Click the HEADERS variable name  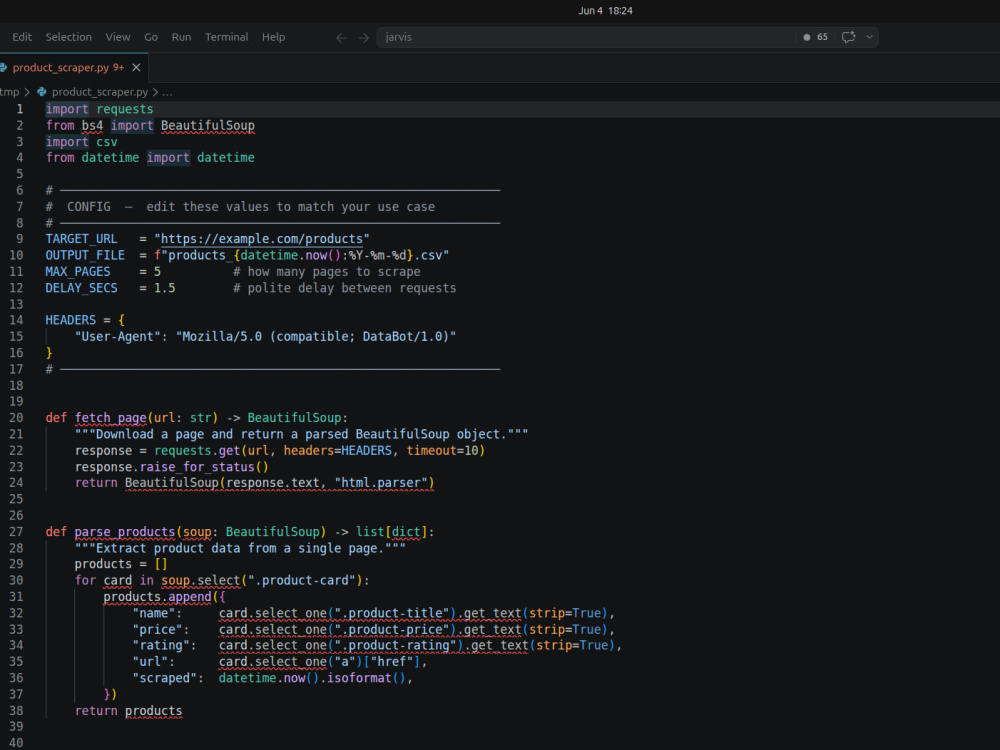(70, 320)
